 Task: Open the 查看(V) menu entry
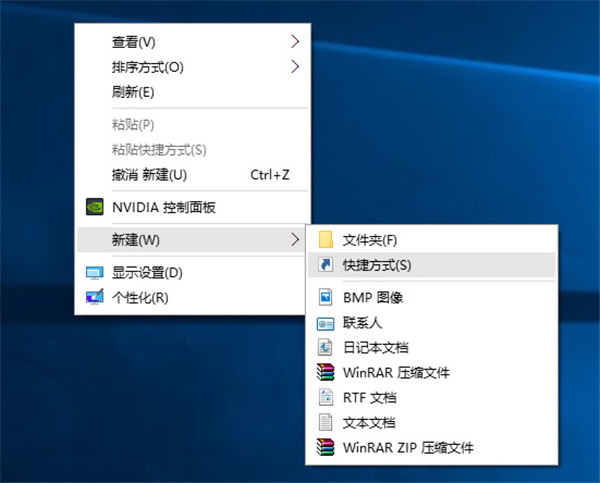pos(192,42)
